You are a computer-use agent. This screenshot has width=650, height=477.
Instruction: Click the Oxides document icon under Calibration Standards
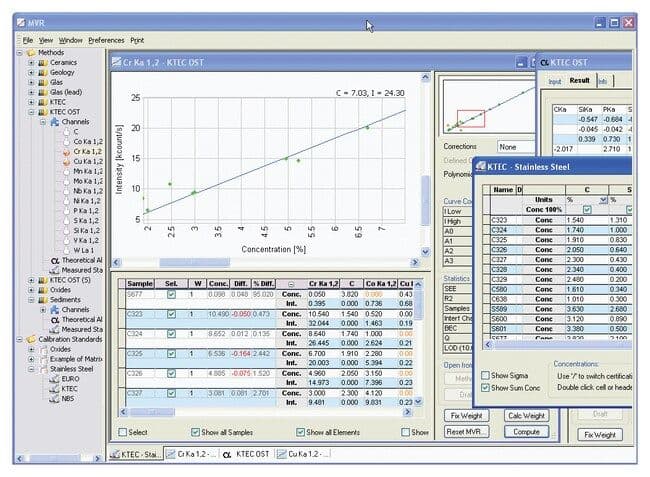[44, 349]
